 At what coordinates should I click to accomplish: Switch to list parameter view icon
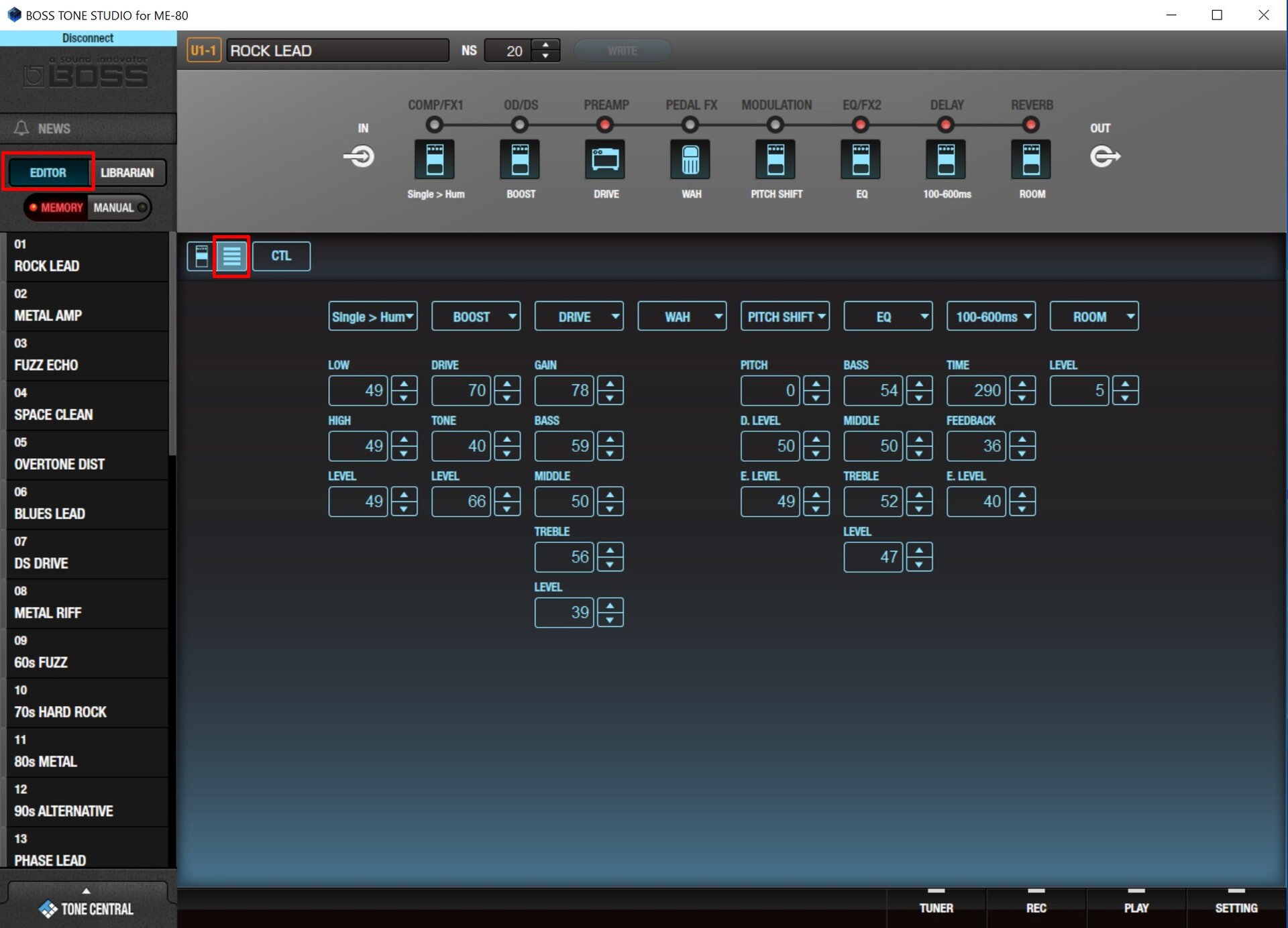tap(231, 256)
